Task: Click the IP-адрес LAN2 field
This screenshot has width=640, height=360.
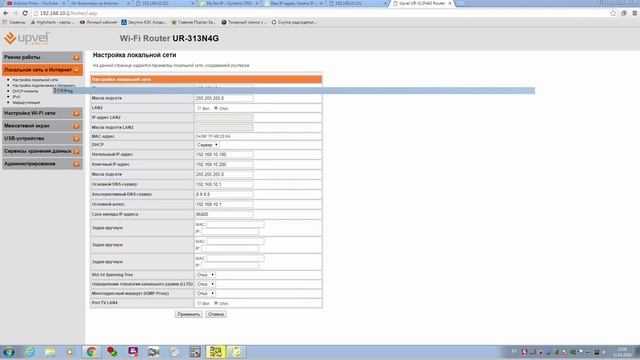Action: [x=224, y=118]
